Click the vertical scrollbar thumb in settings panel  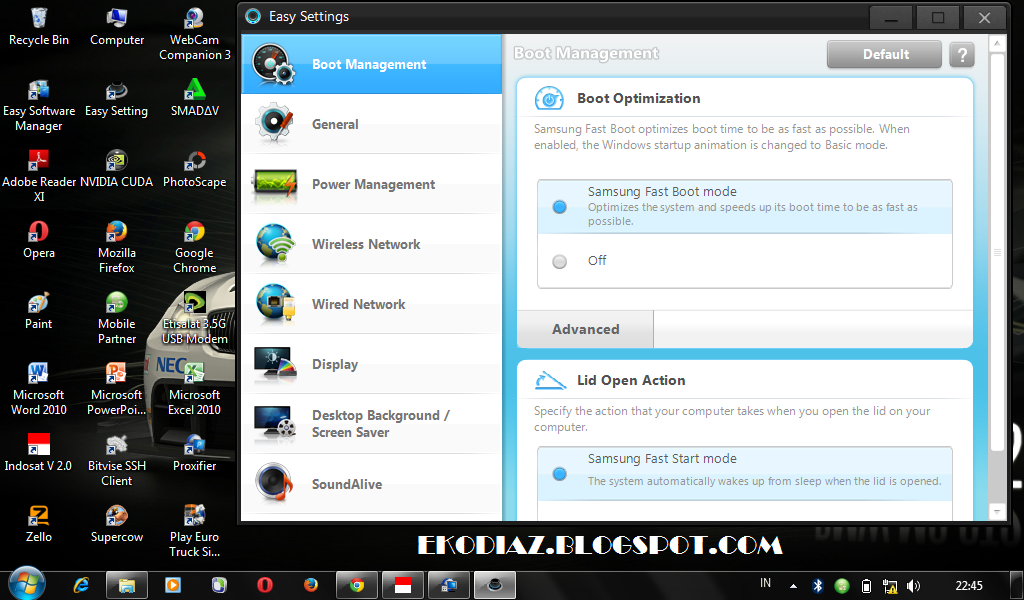tap(997, 252)
